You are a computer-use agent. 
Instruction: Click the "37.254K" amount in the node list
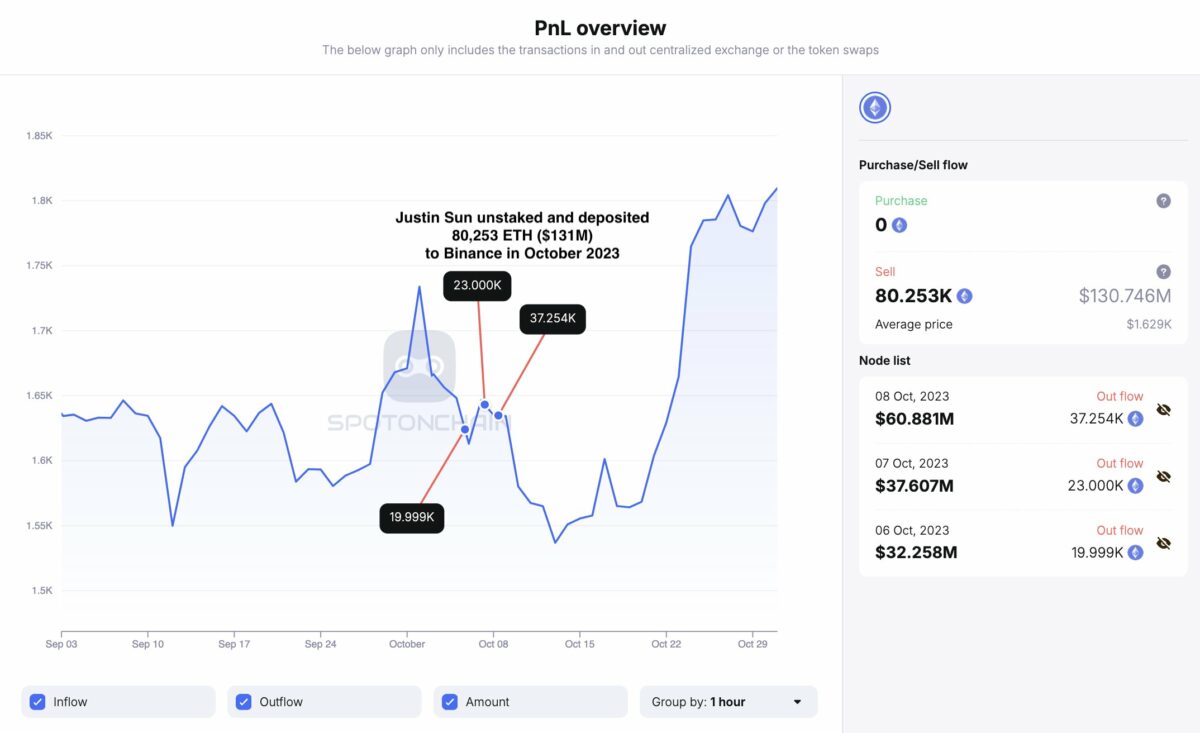(x=1096, y=418)
